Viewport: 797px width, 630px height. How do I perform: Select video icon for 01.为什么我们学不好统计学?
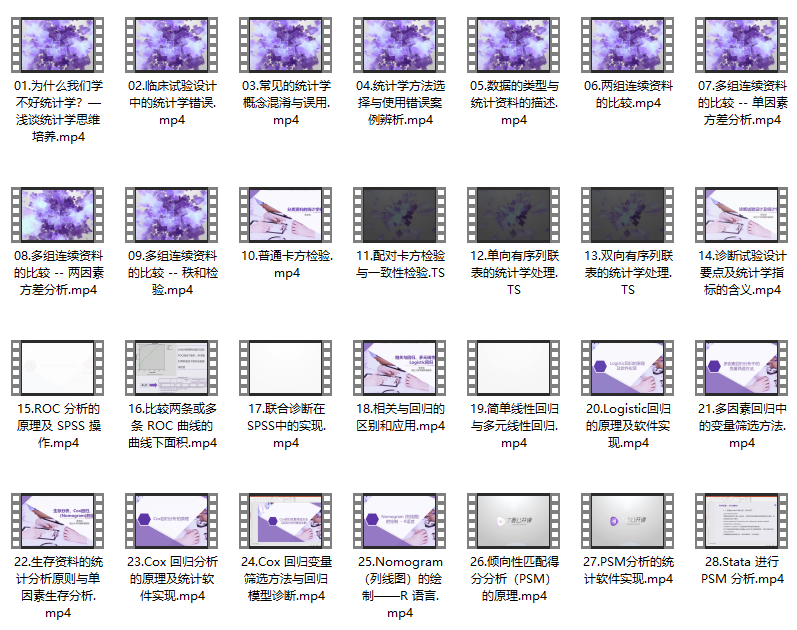(57, 45)
